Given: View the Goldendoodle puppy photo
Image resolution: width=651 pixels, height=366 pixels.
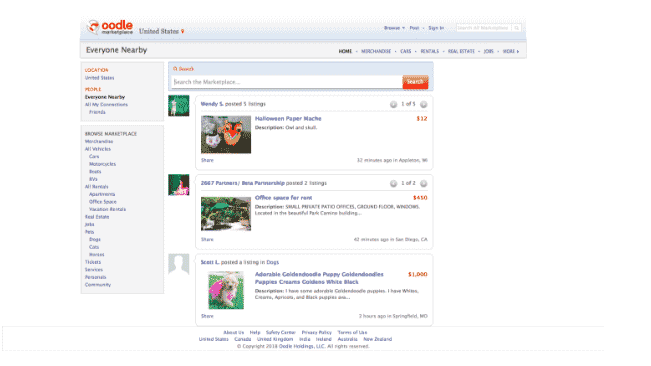Looking at the screenshot, I should [226, 290].
